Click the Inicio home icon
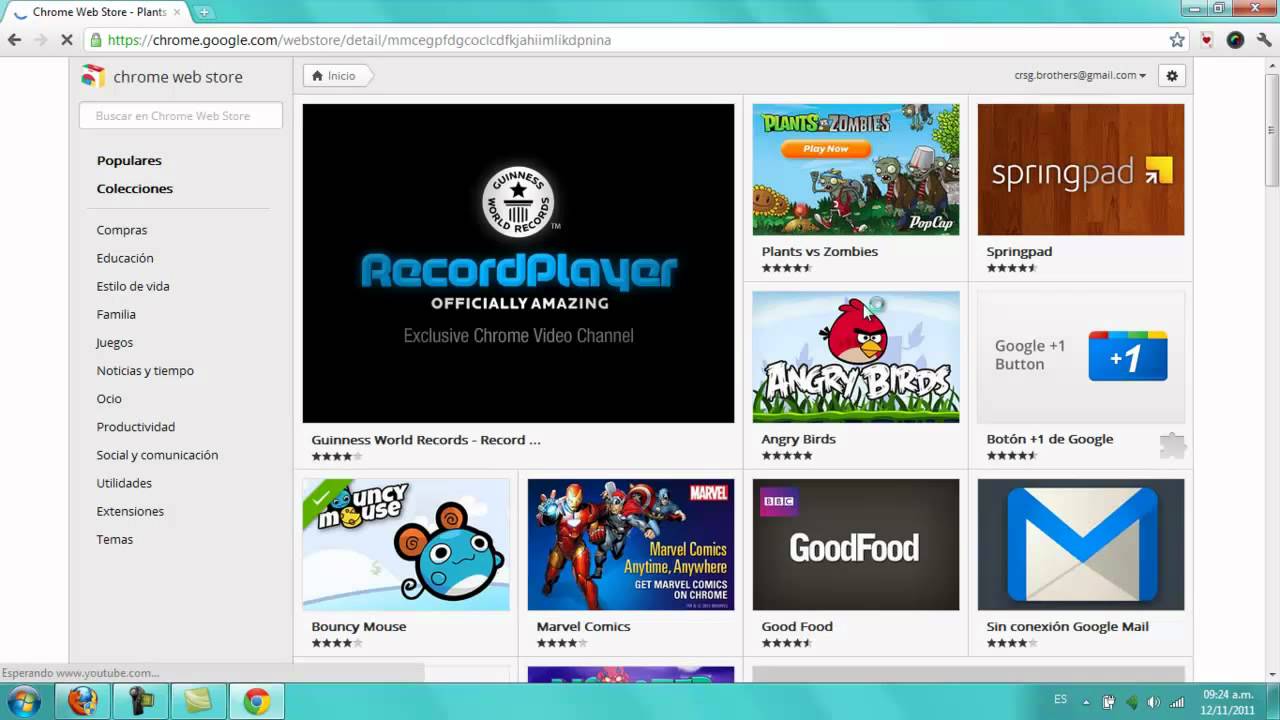The width and height of the screenshot is (1280, 720). coord(317,76)
